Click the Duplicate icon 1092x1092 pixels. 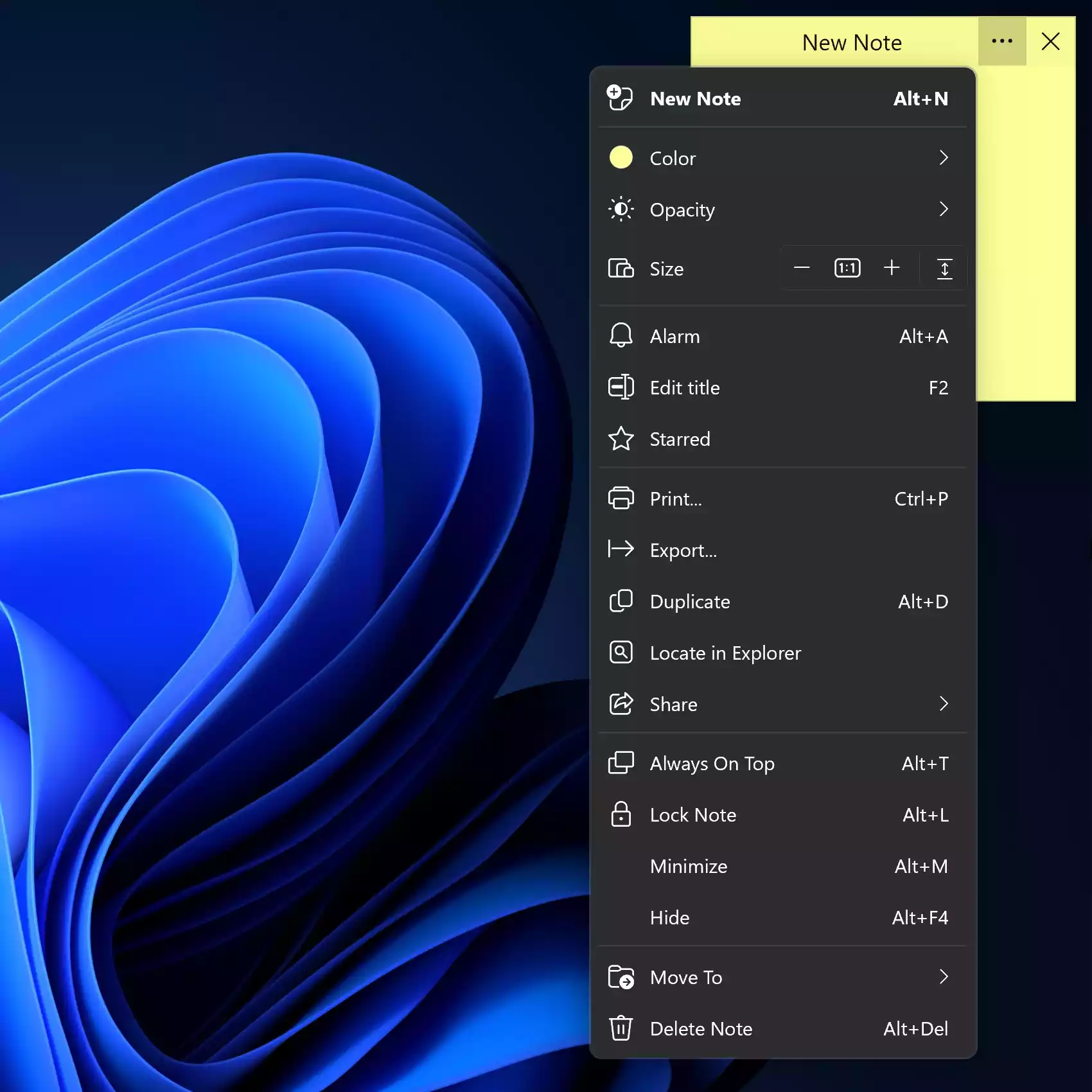tap(620, 601)
